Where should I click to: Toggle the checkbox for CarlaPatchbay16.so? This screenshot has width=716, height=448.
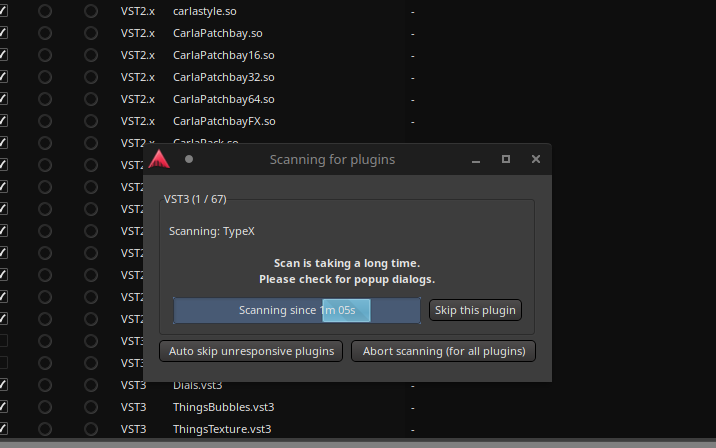[x=3, y=55]
